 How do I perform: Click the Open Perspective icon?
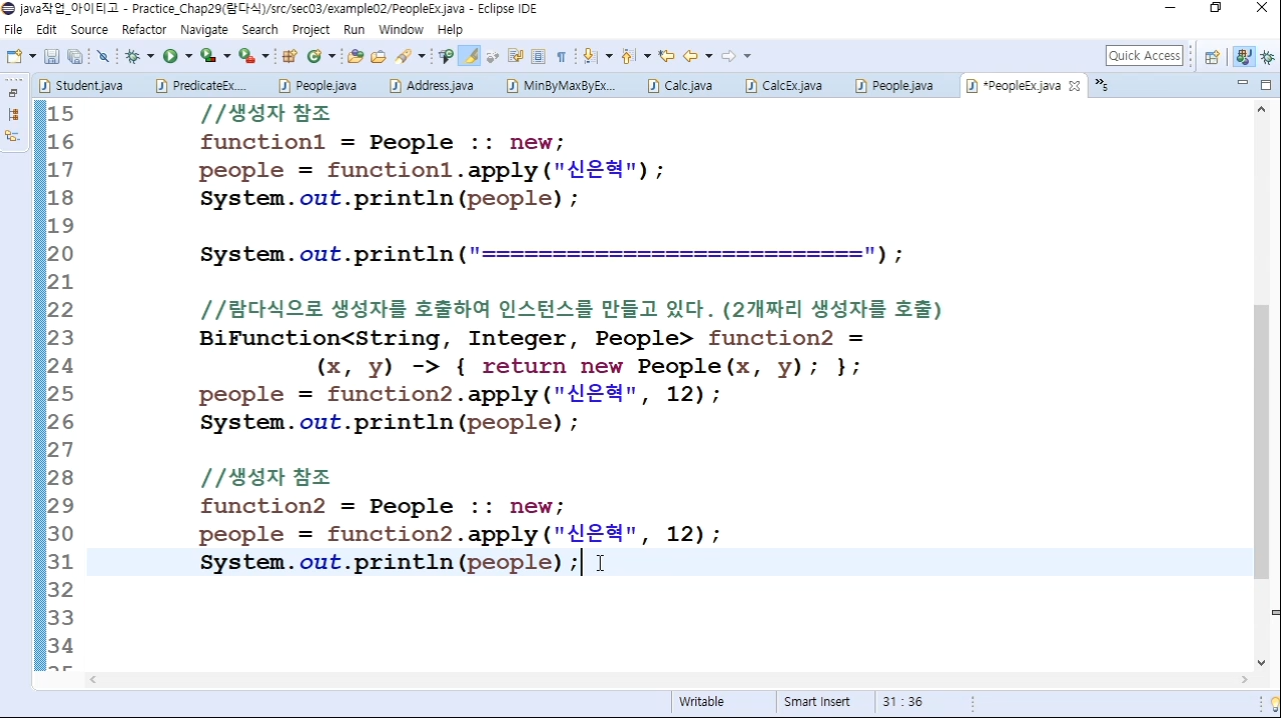coord(1212,56)
